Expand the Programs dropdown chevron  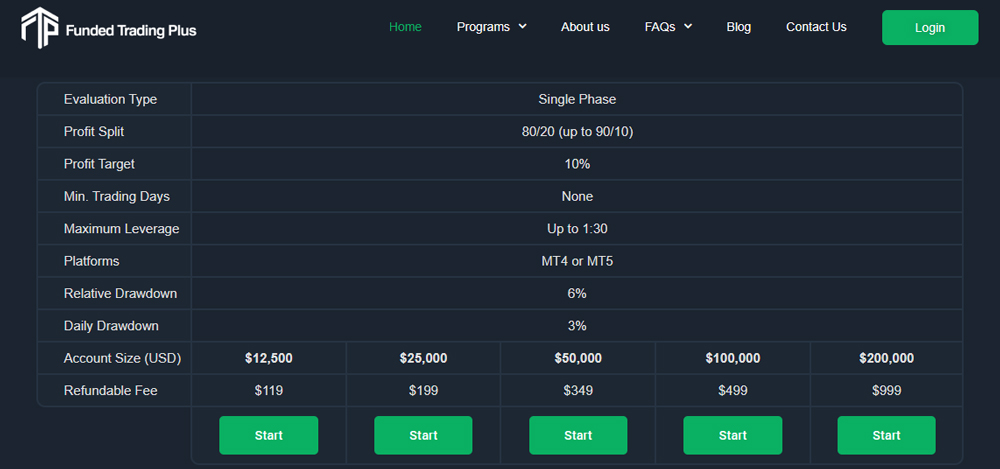[x=522, y=27]
